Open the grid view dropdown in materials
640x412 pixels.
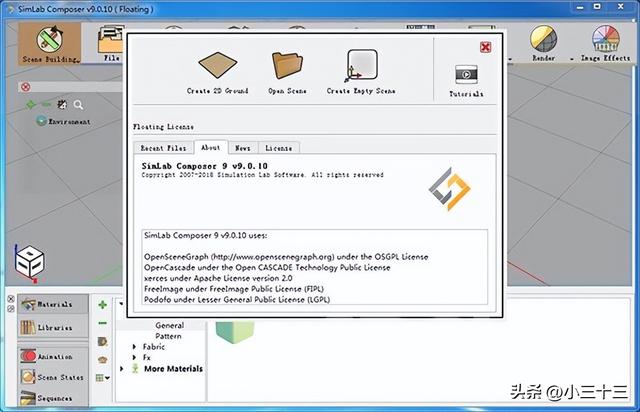(103, 378)
